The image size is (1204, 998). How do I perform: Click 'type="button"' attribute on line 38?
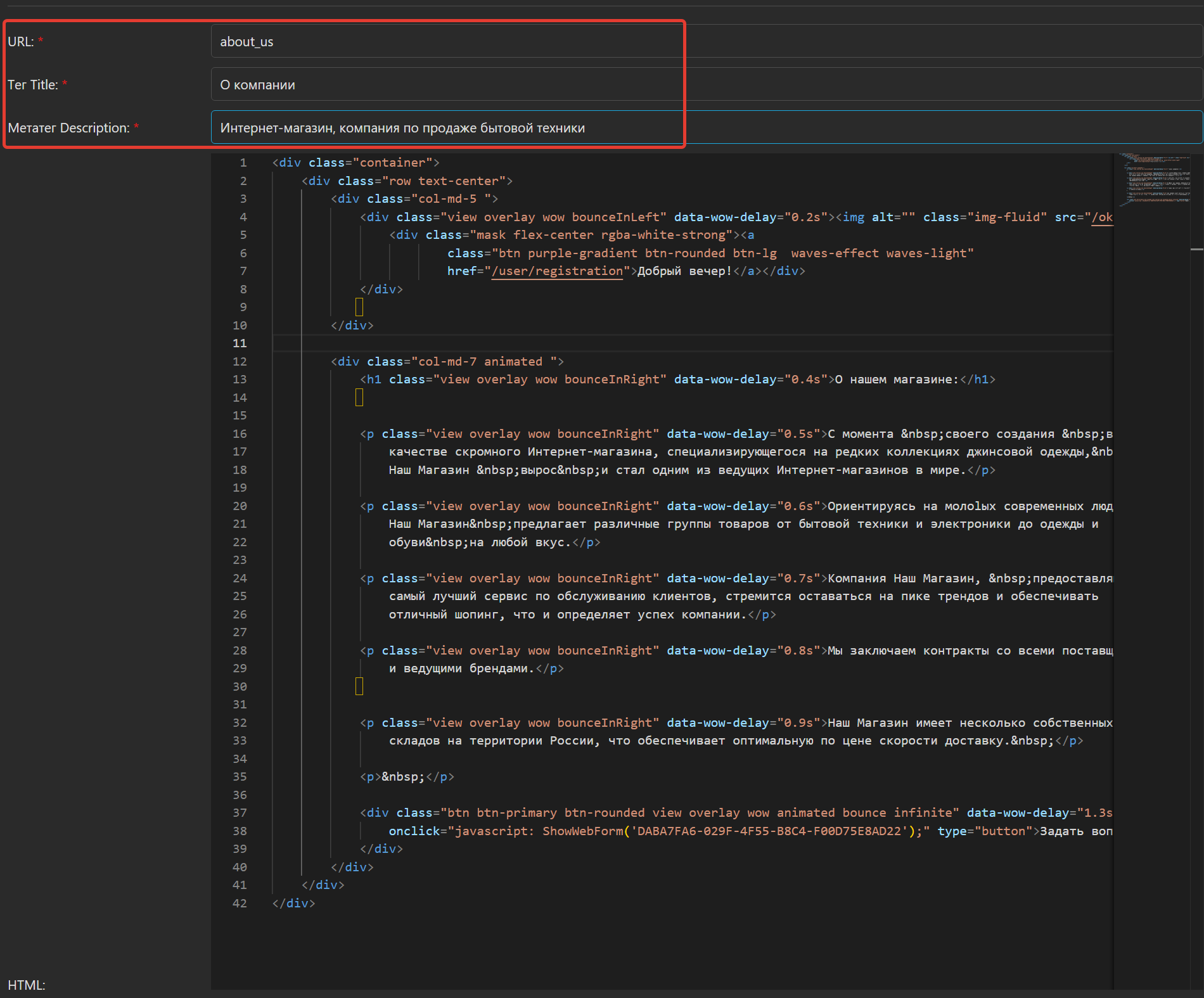[985, 831]
